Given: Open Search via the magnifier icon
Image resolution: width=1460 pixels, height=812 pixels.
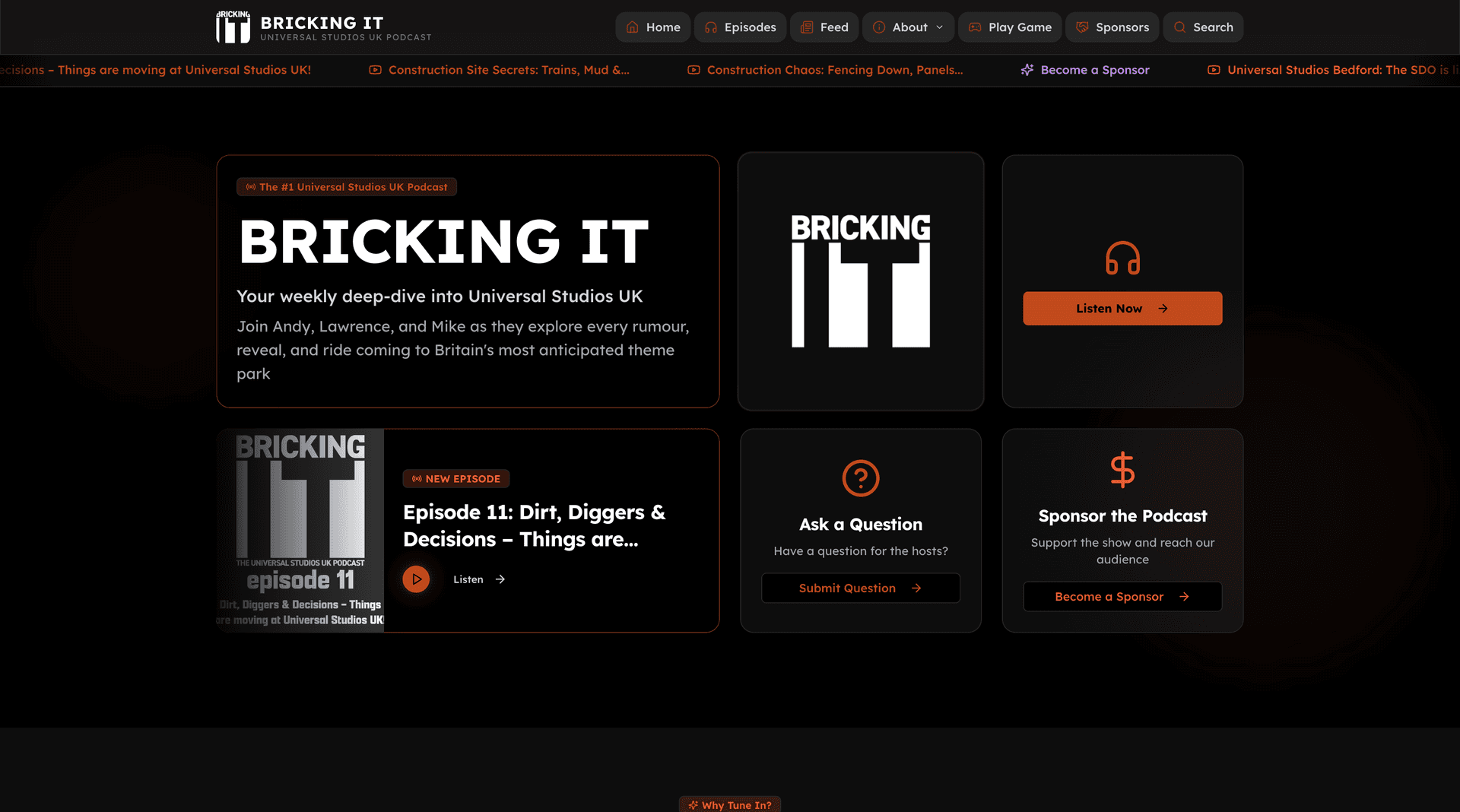Looking at the screenshot, I should (1179, 27).
